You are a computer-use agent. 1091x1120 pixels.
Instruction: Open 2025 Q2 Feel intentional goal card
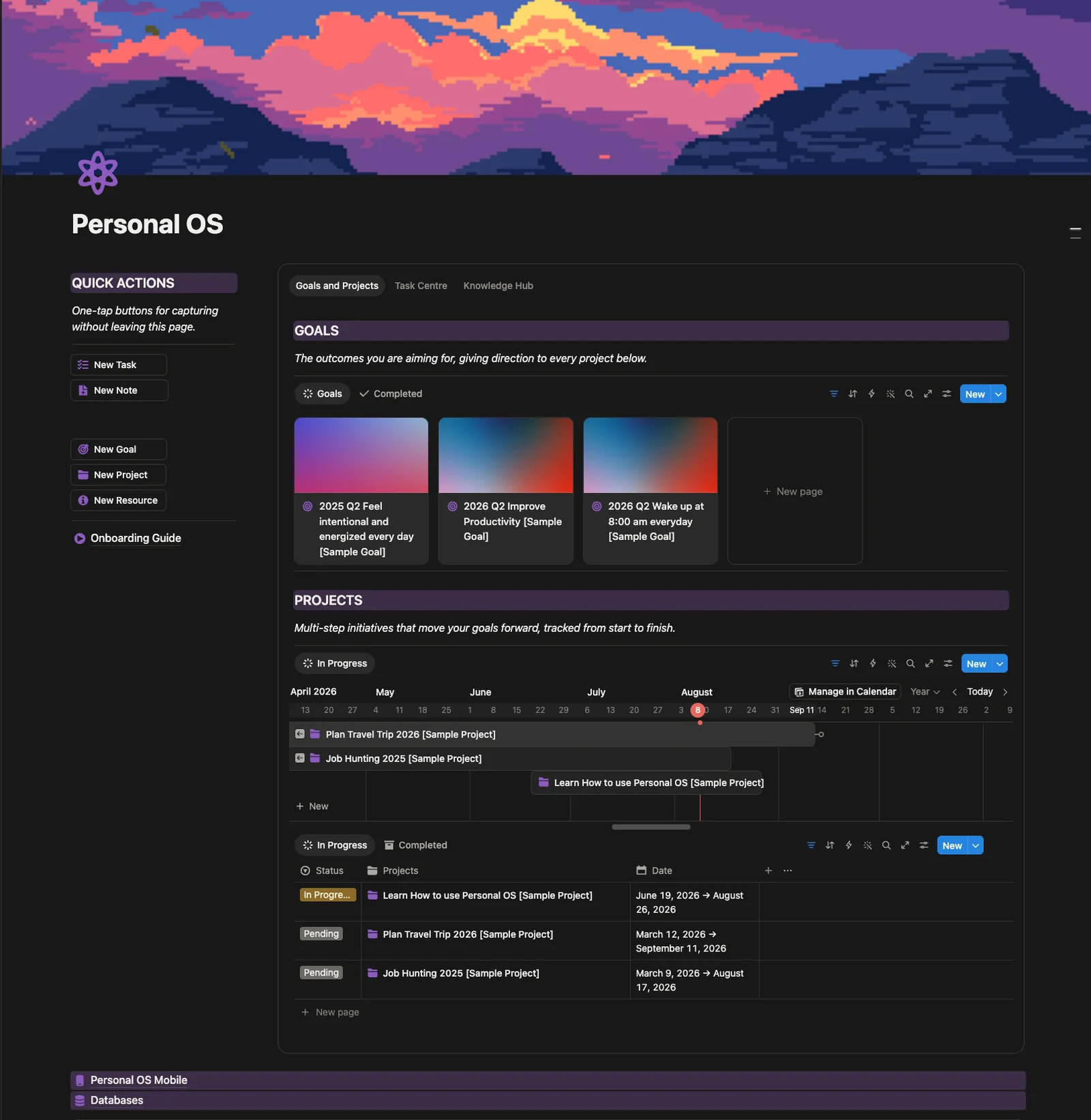pyautogui.click(x=361, y=491)
